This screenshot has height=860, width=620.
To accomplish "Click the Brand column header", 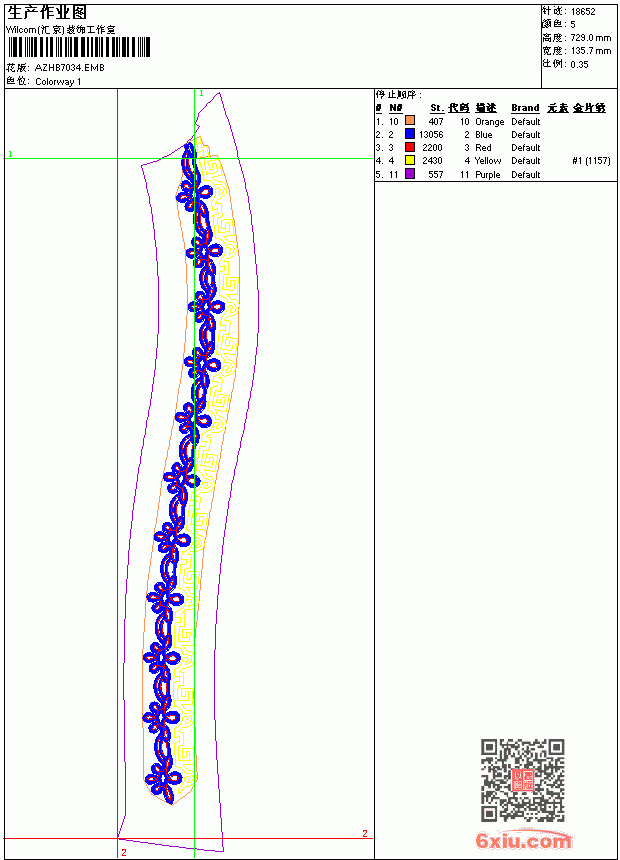I will [525, 108].
